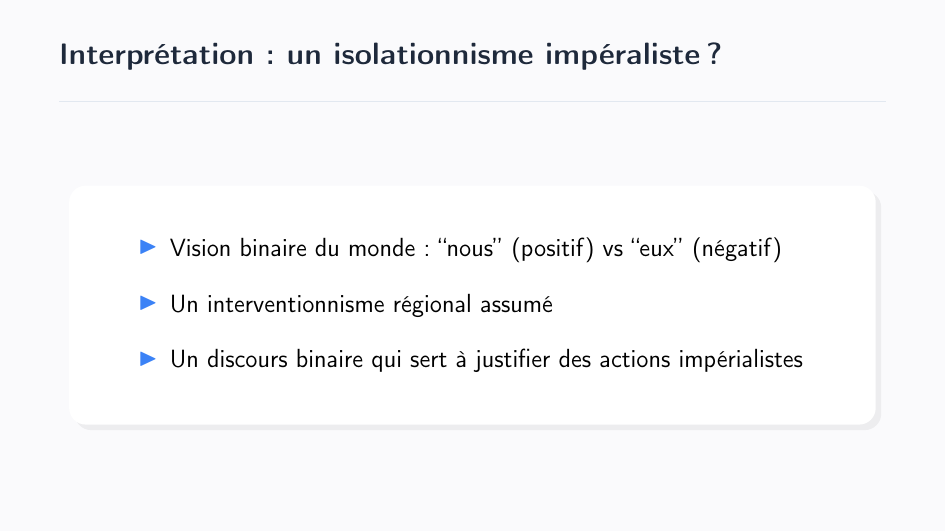Click the horizontal divider line under the title
This screenshot has width=945, height=532.
472,101
